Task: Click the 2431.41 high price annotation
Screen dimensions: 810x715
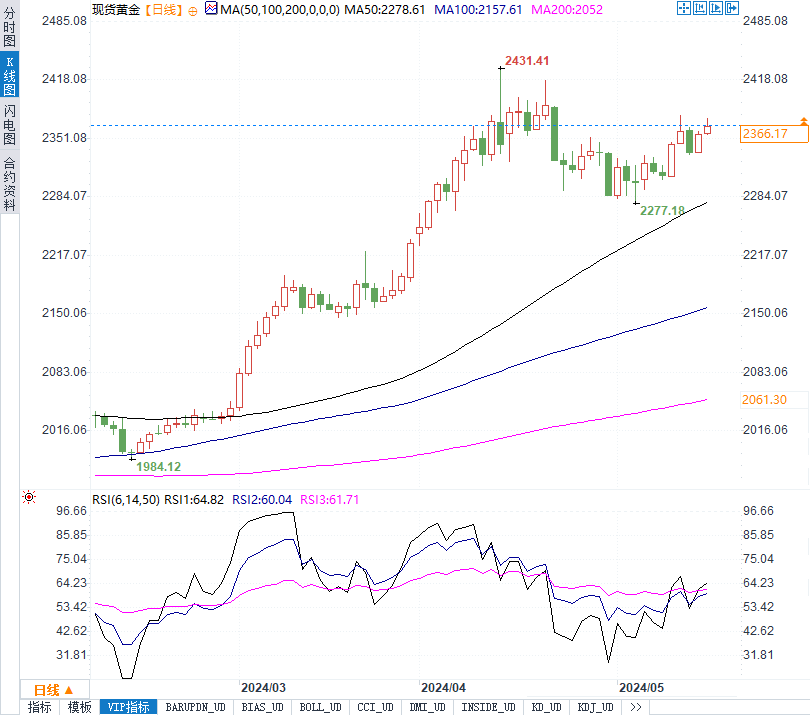Action: (527, 60)
